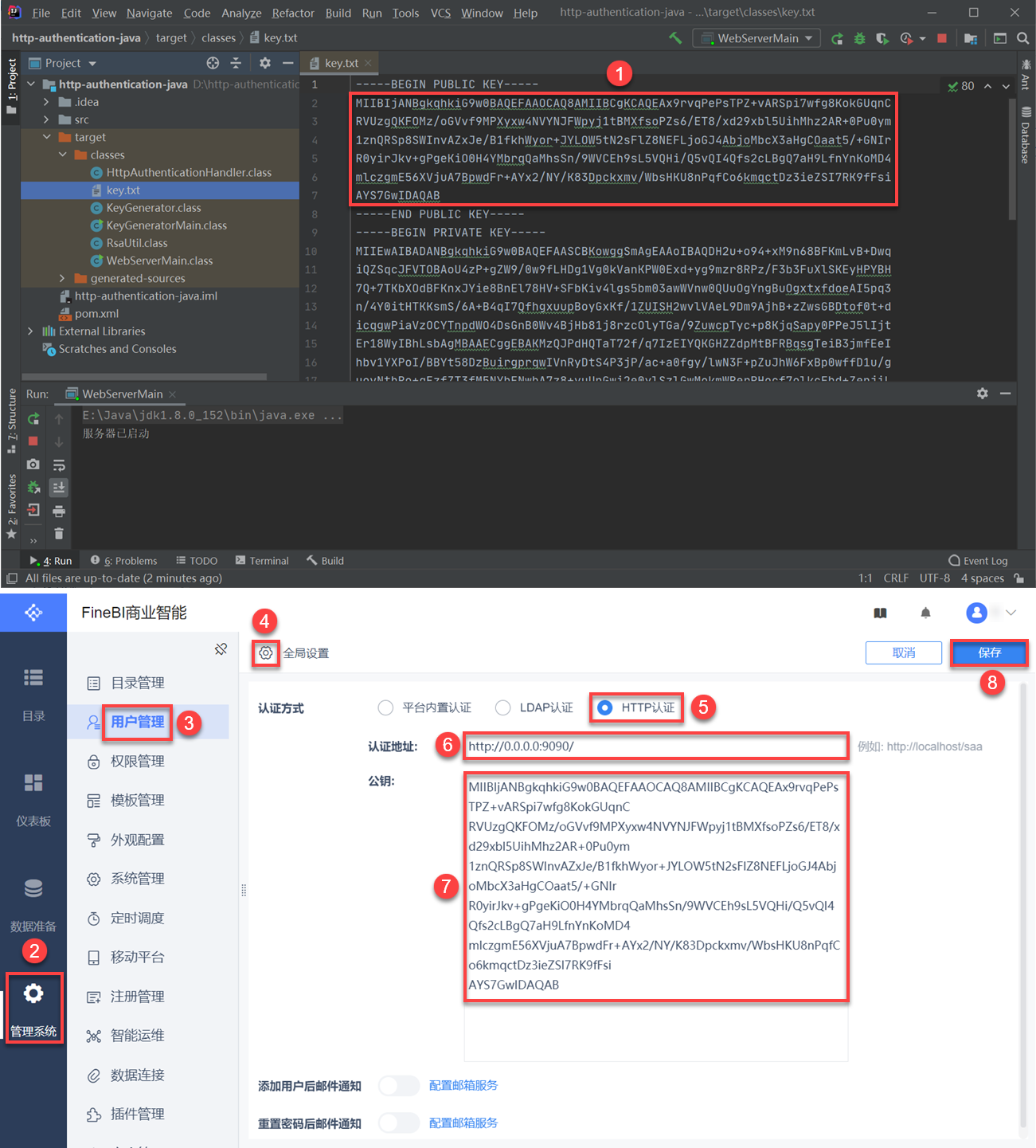Click the Rerun WebServerMain toolbar icon
The height and width of the screenshot is (1148, 1036).
point(837,38)
